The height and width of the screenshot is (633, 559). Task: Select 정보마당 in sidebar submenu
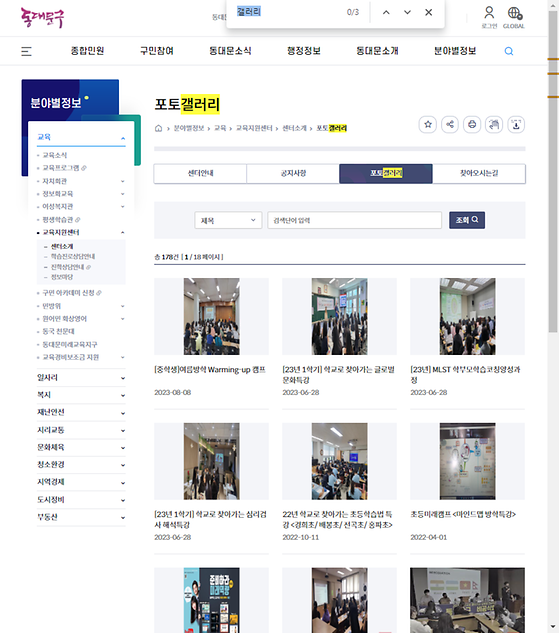pos(62,277)
